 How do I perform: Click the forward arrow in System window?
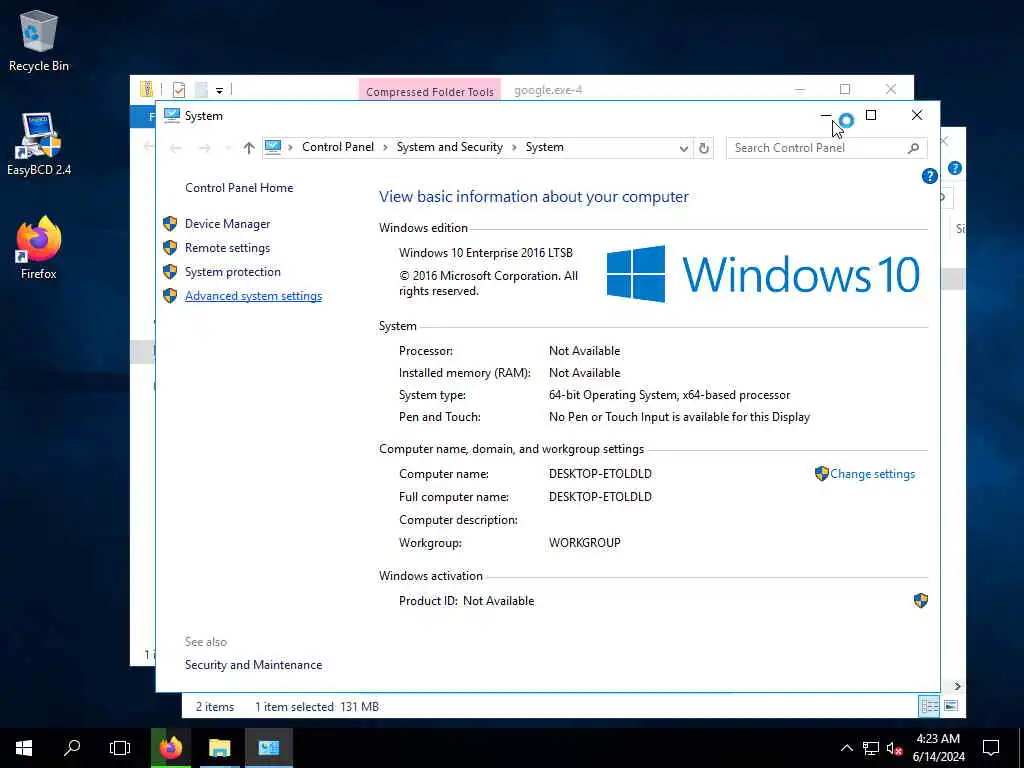[204, 148]
